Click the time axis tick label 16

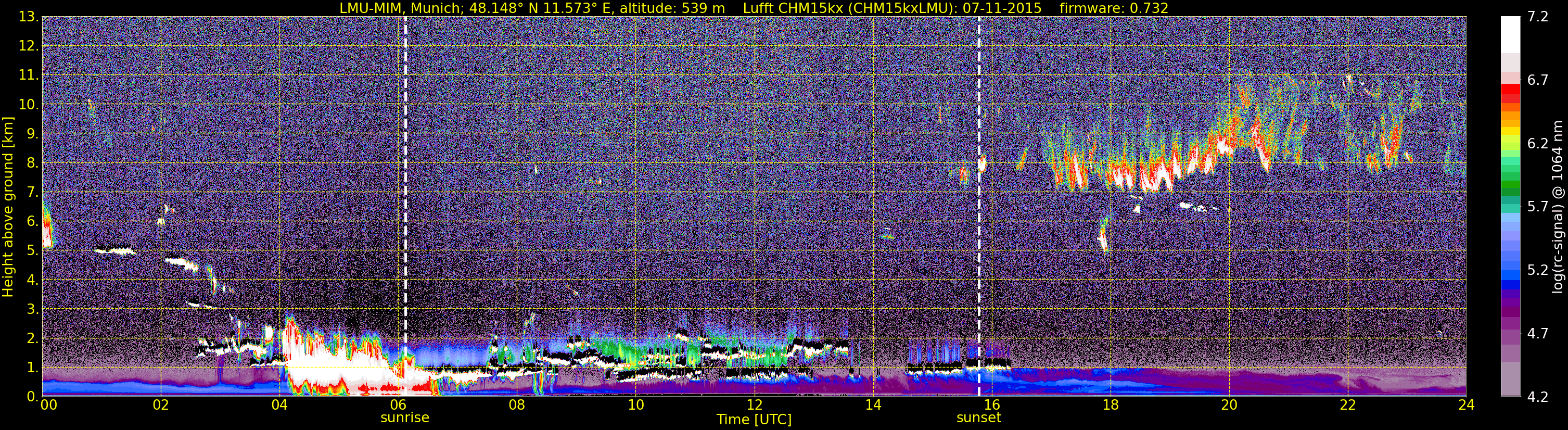point(991,405)
